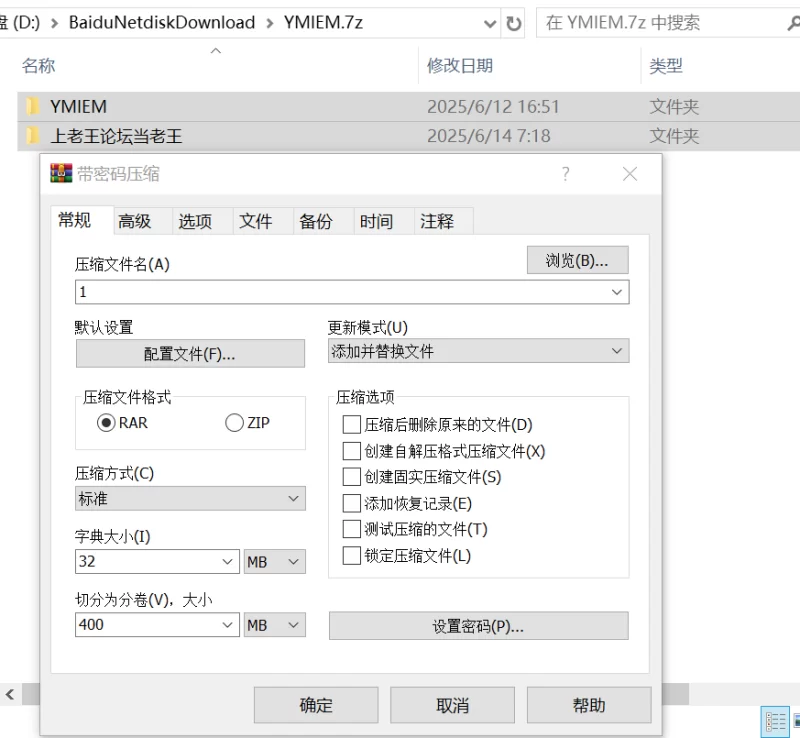Open dictionary size MB unit dropdown
Image resolution: width=800 pixels, height=738 pixels.
coord(274,561)
